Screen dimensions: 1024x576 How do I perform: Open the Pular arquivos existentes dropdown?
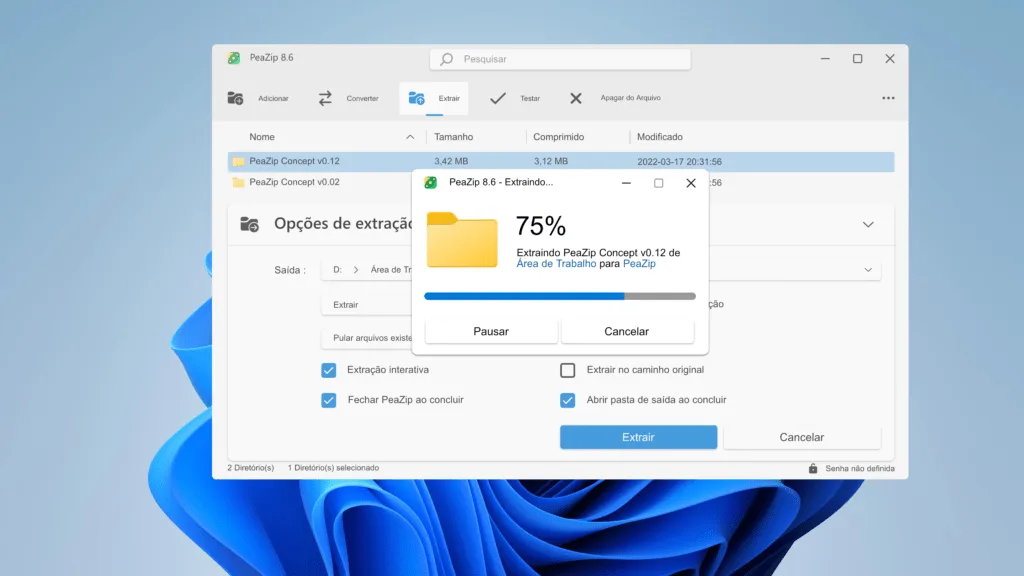[x=366, y=338]
